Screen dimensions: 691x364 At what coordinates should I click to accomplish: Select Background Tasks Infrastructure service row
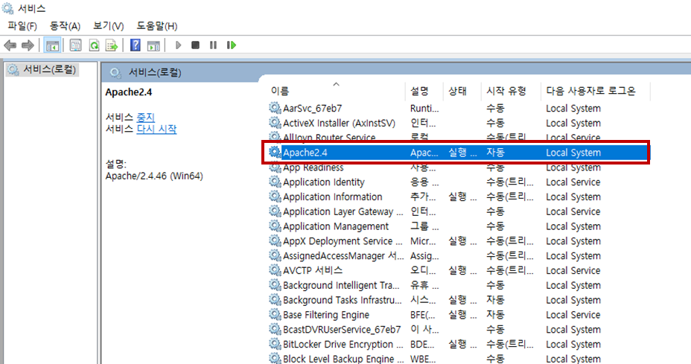coord(458,300)
